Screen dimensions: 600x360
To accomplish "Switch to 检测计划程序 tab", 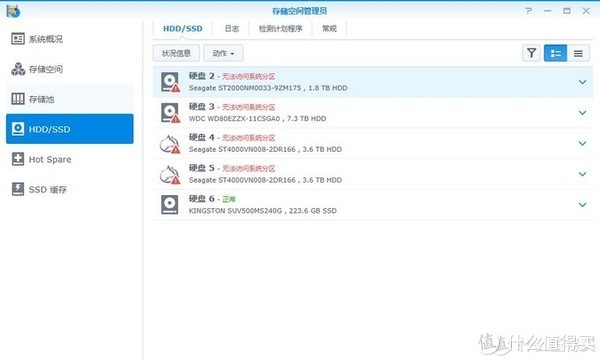I will tap(280, 29).
